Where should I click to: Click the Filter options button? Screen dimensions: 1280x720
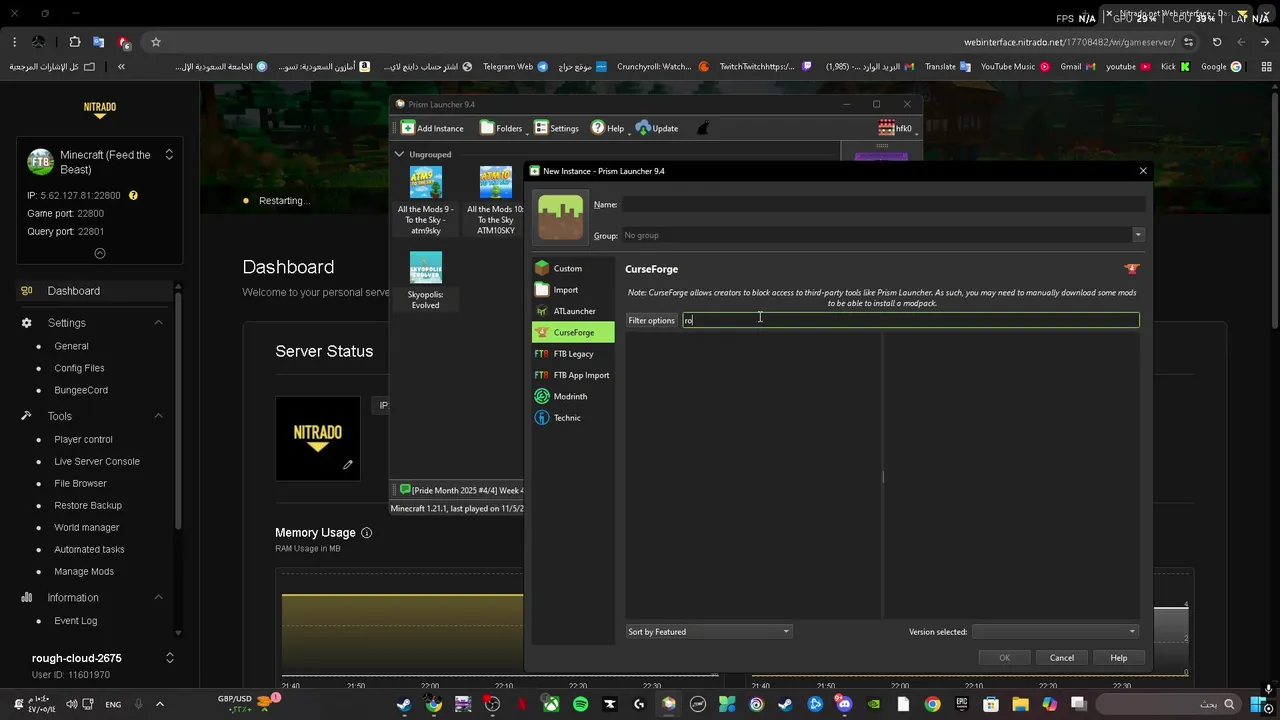click(651, 320)
